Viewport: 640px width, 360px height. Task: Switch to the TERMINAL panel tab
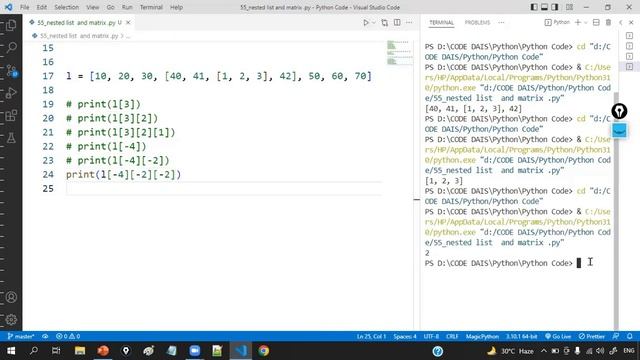(x=441, y=22)
